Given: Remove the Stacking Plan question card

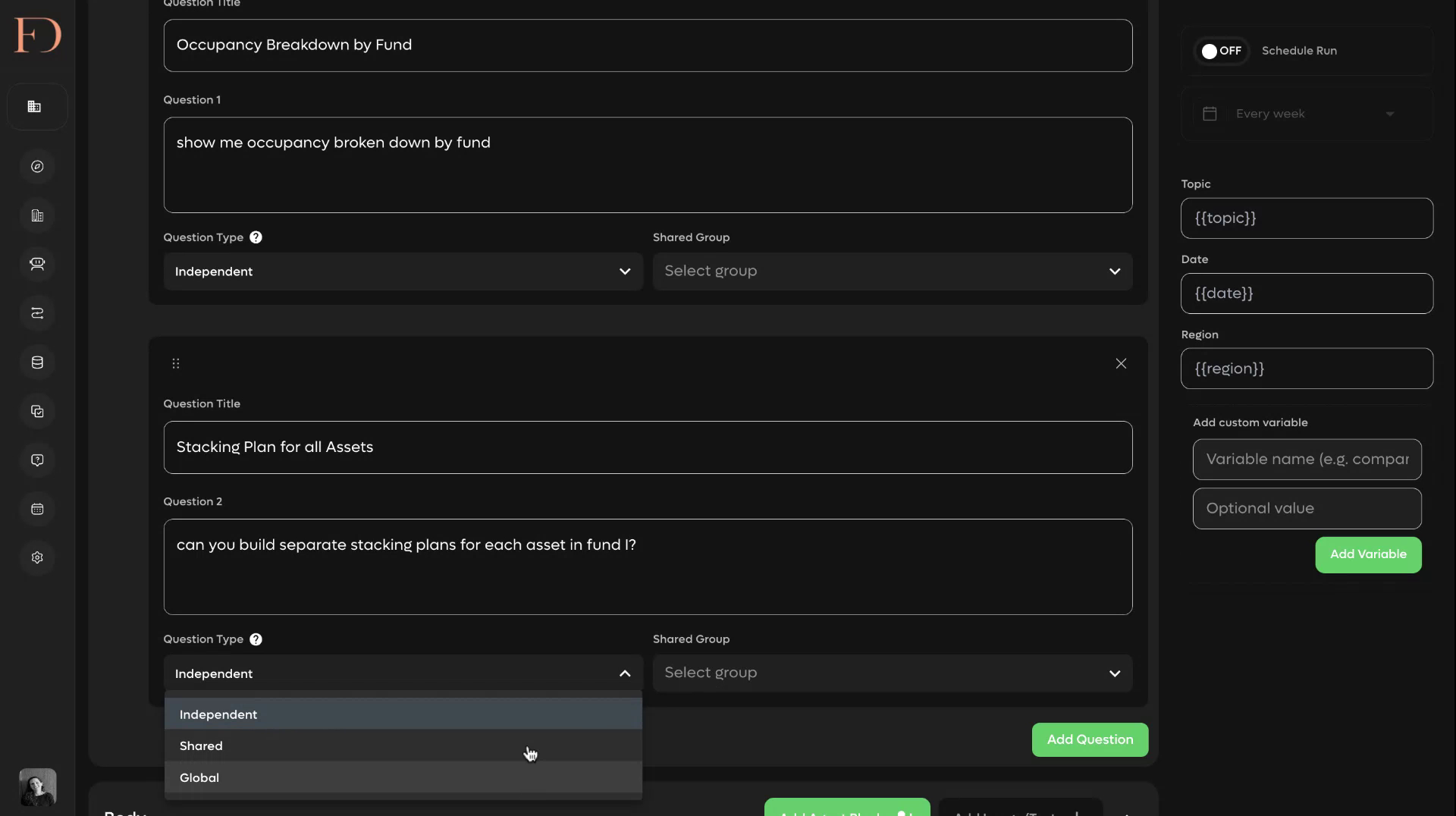Looking at the screenshot, I should click(x=1121, y=364).
